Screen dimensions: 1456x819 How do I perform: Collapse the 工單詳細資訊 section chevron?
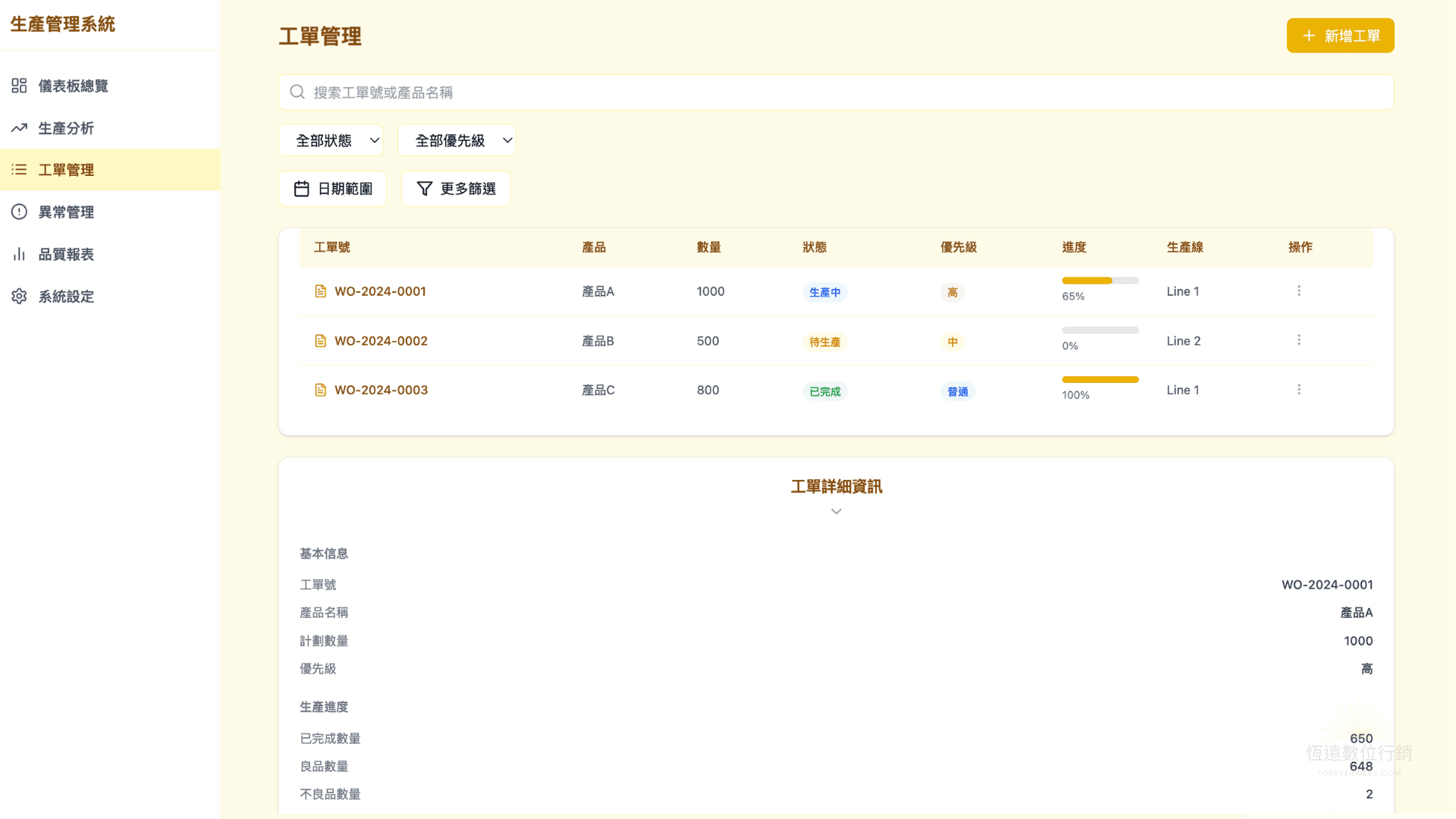pos(836,511)
